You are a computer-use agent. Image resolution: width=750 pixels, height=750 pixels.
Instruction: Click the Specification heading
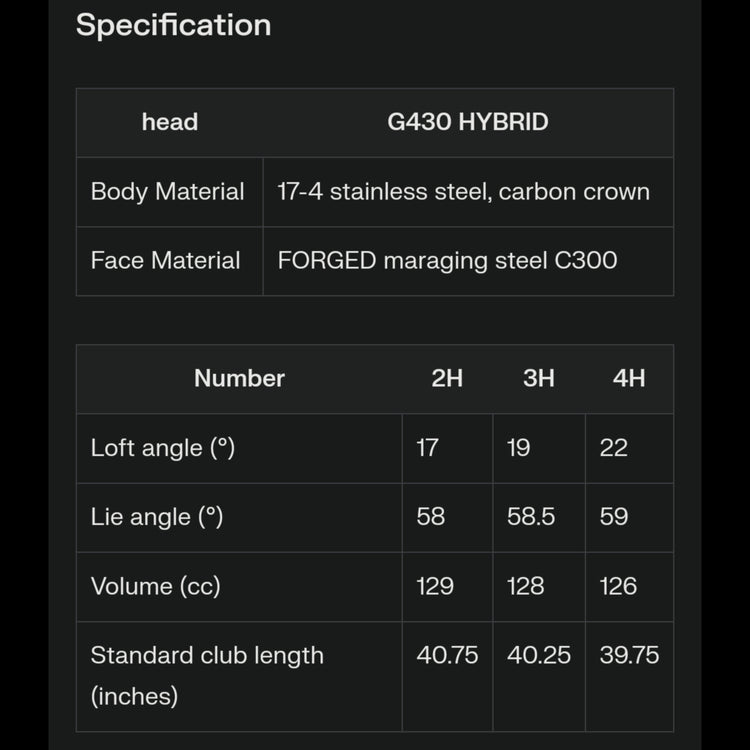pos(173,25)
